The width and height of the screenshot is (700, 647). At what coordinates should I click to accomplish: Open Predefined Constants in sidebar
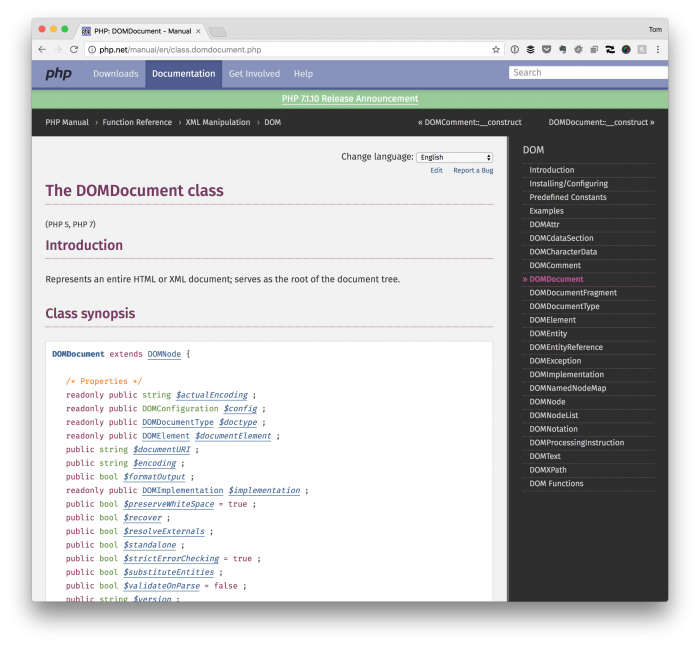click(568, 197)
